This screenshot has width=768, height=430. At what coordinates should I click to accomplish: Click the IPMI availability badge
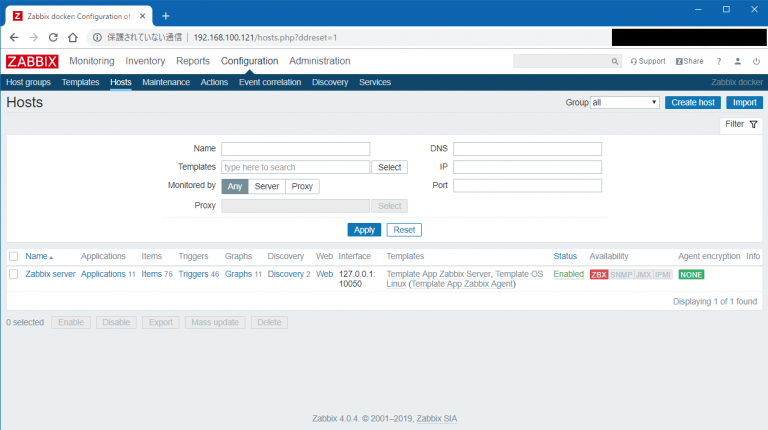pos(663,275)
